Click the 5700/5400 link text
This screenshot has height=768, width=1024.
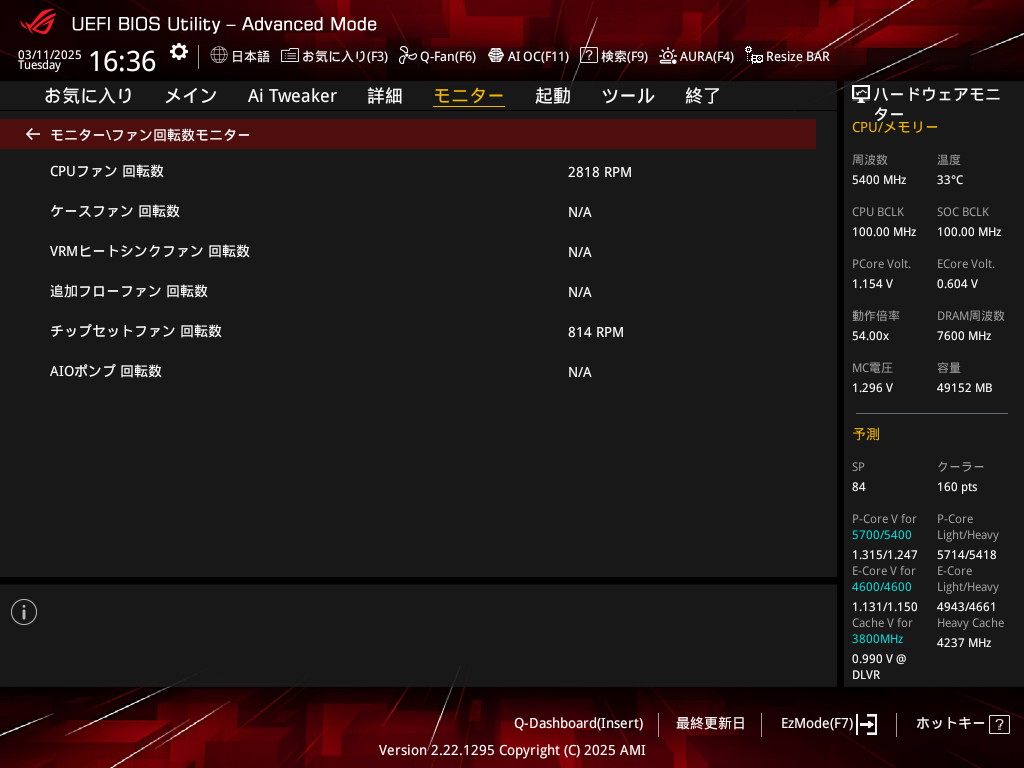[x=882, y=535]
